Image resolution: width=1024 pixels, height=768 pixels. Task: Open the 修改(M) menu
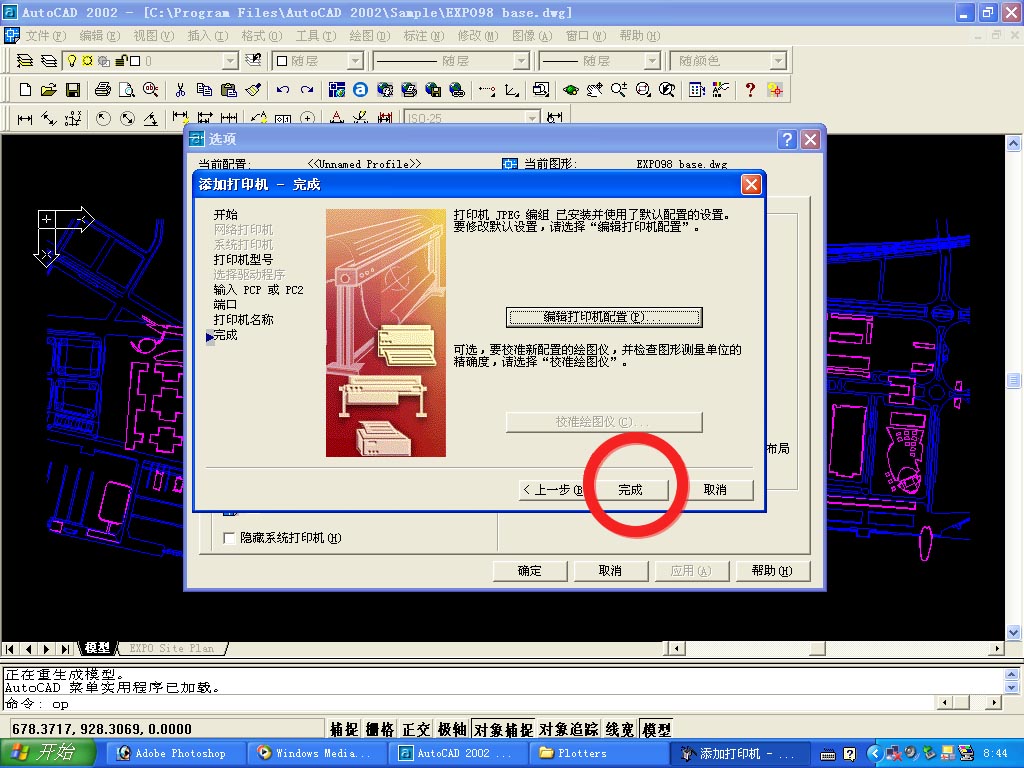tap(477, 35)
